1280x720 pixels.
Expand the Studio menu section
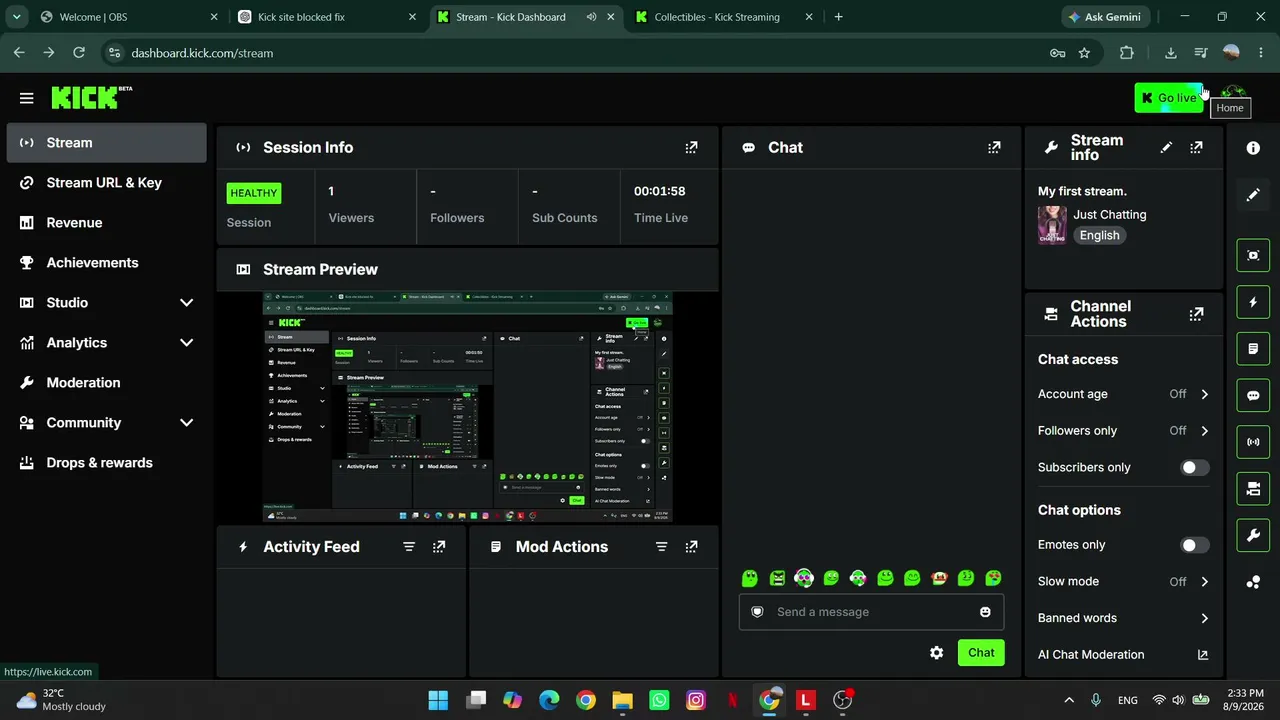107,303
